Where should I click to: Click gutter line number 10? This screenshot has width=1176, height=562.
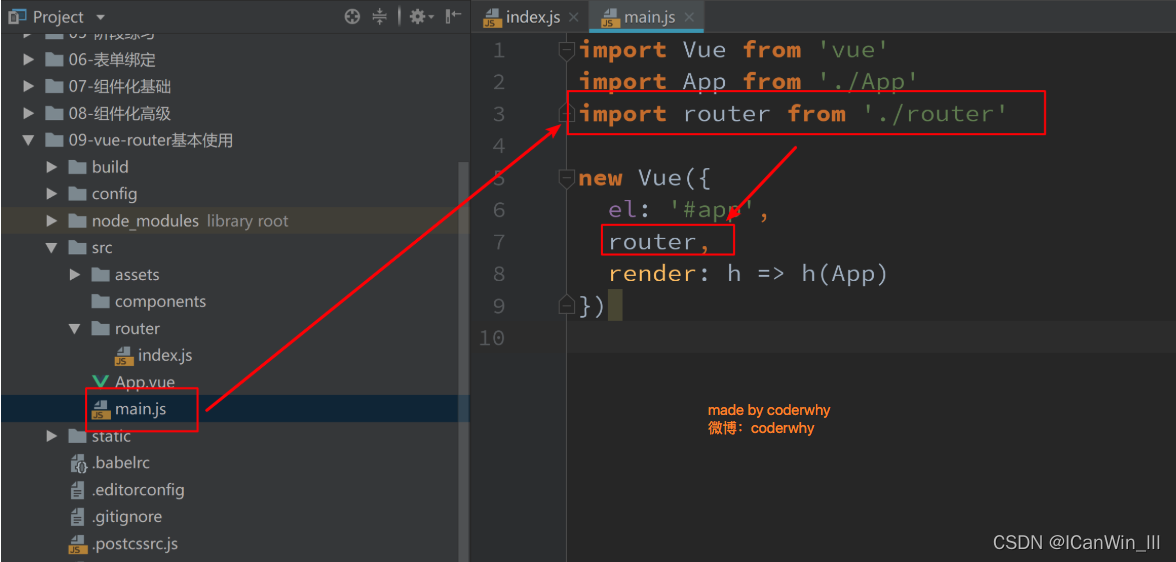[x=492, y=338]
